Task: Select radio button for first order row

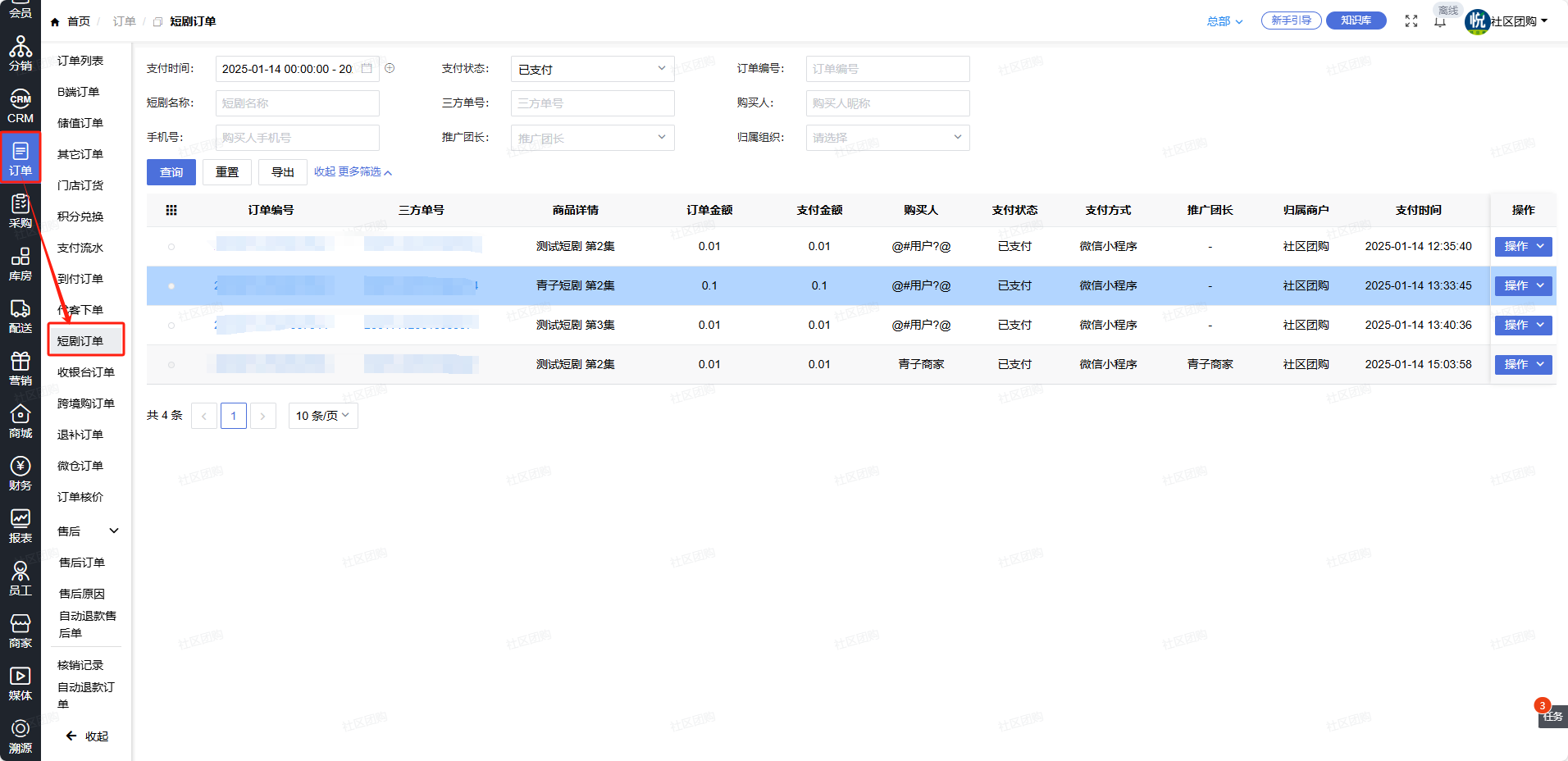Action: coord(171,247)
